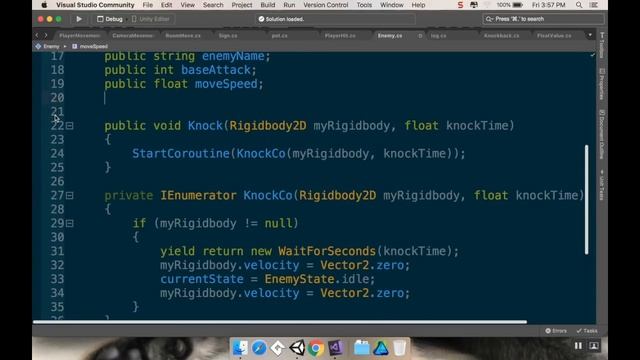
Task: Navigate back with the left tab arrow
Action: tap(37, 36)
